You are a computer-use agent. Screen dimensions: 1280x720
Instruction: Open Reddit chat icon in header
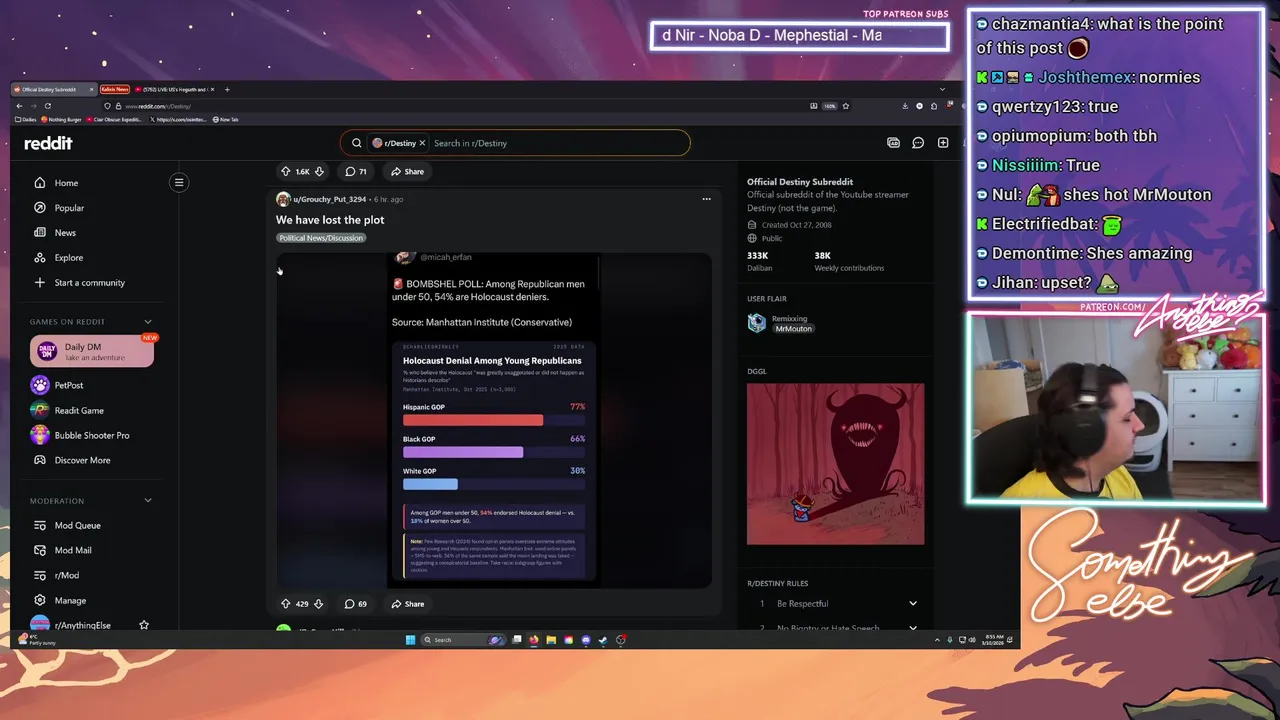(918, 143)
